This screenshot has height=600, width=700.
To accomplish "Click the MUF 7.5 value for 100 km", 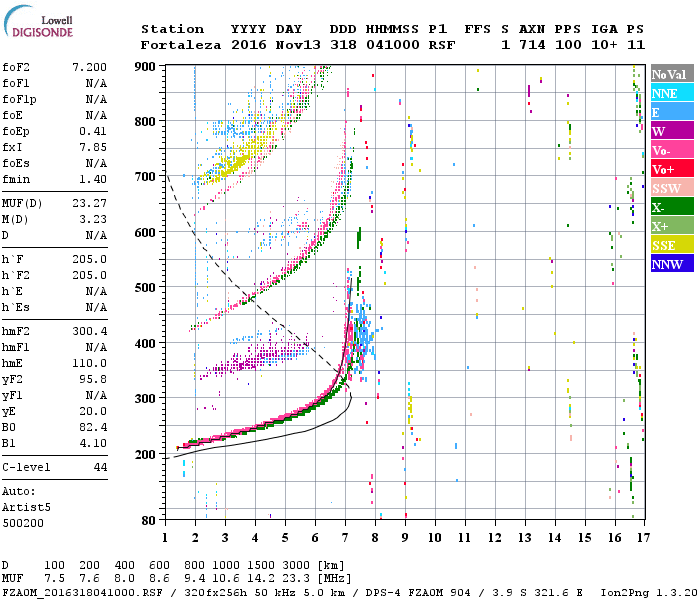I will coord(54,578).
